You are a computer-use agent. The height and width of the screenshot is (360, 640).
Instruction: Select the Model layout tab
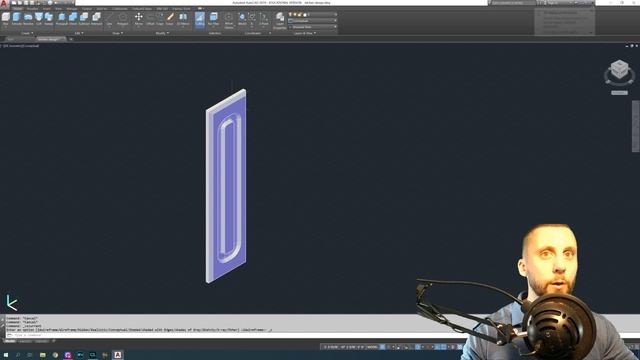pos(10,341)
